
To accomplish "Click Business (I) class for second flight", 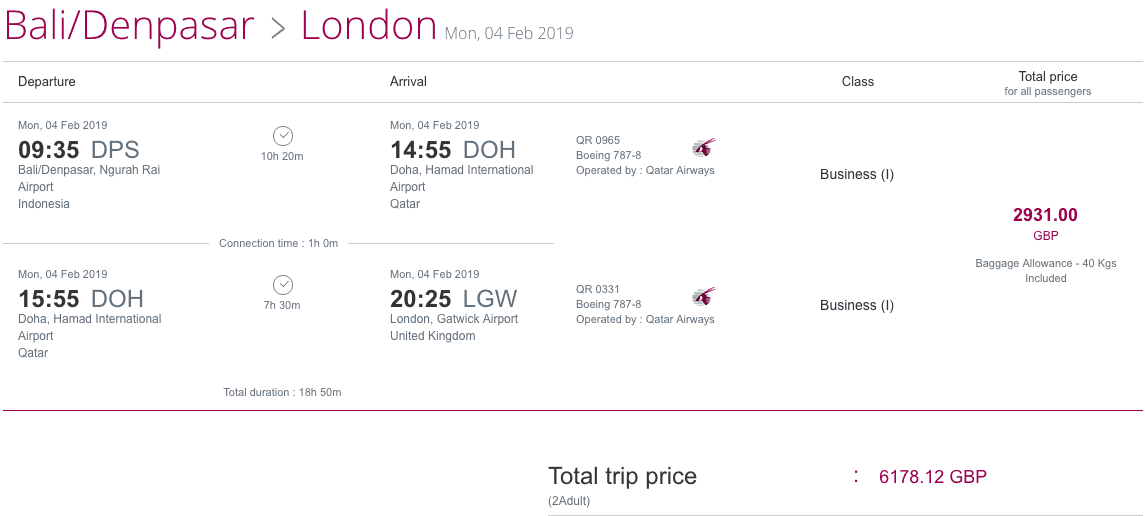I will click(857, 305).
